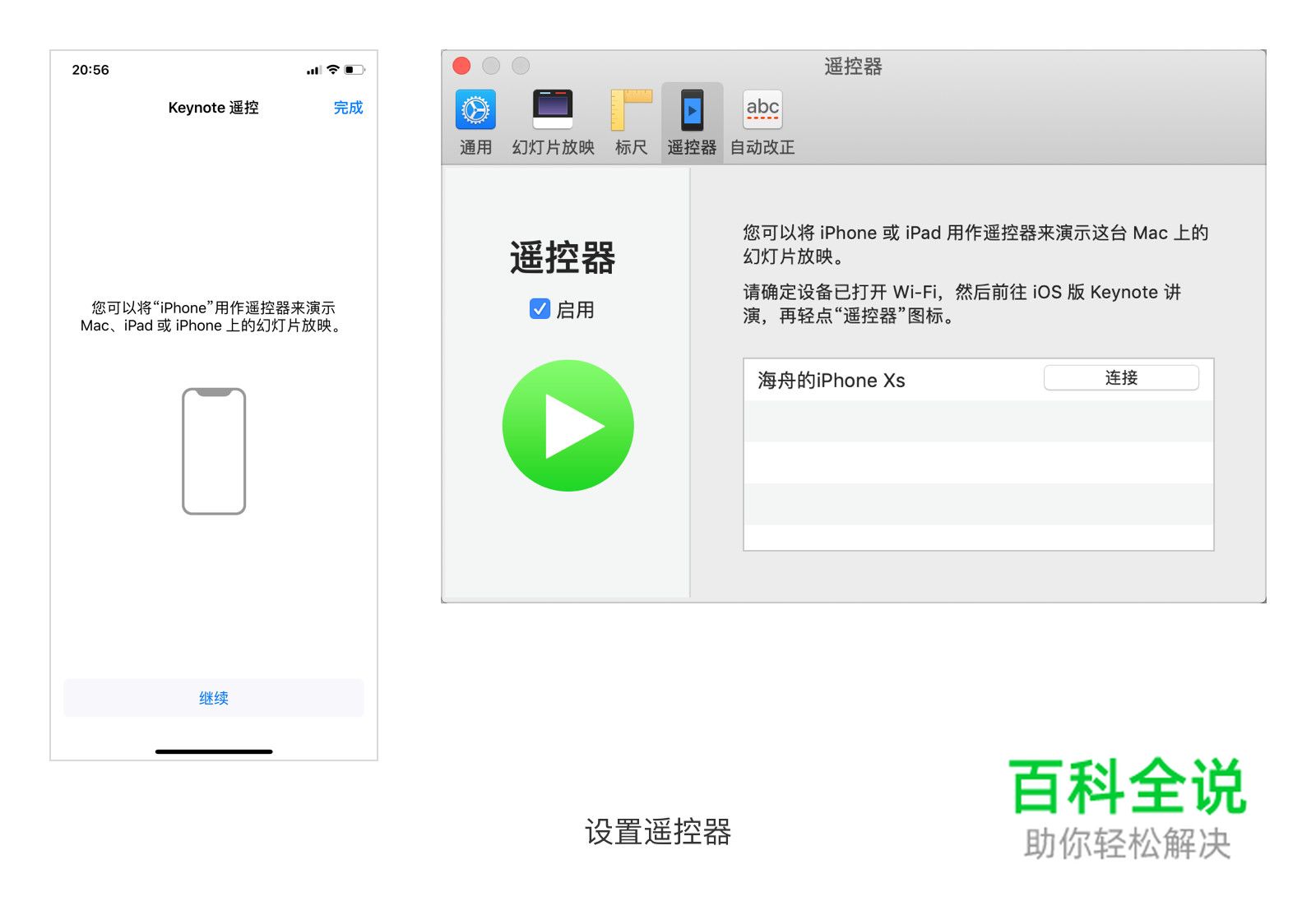
Task: Click the home indicator bar on iPhone
Action: [x=213, y=751]
